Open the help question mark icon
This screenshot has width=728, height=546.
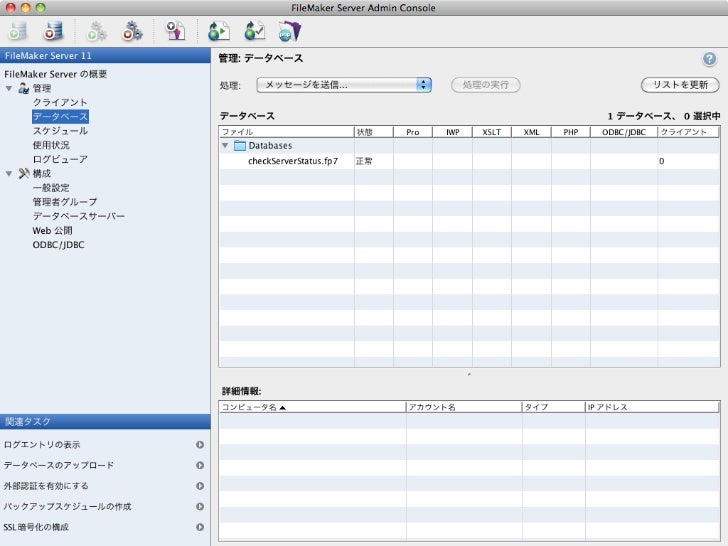pyautogui.click(x=709, y=59)
